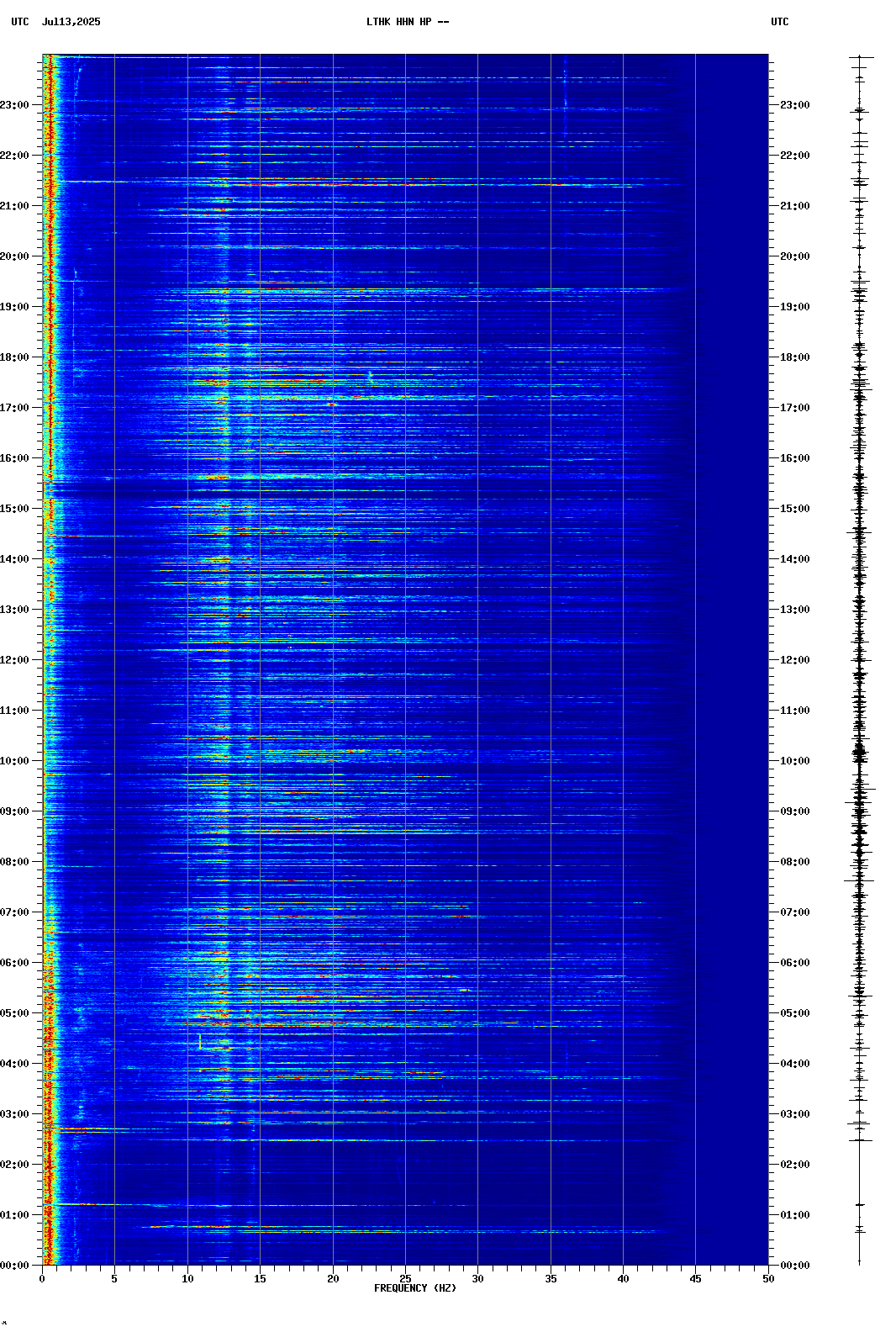Click the UTC label in top-left corner
896x1332 pixels.
pyautogui.click(x=20, y=22)
